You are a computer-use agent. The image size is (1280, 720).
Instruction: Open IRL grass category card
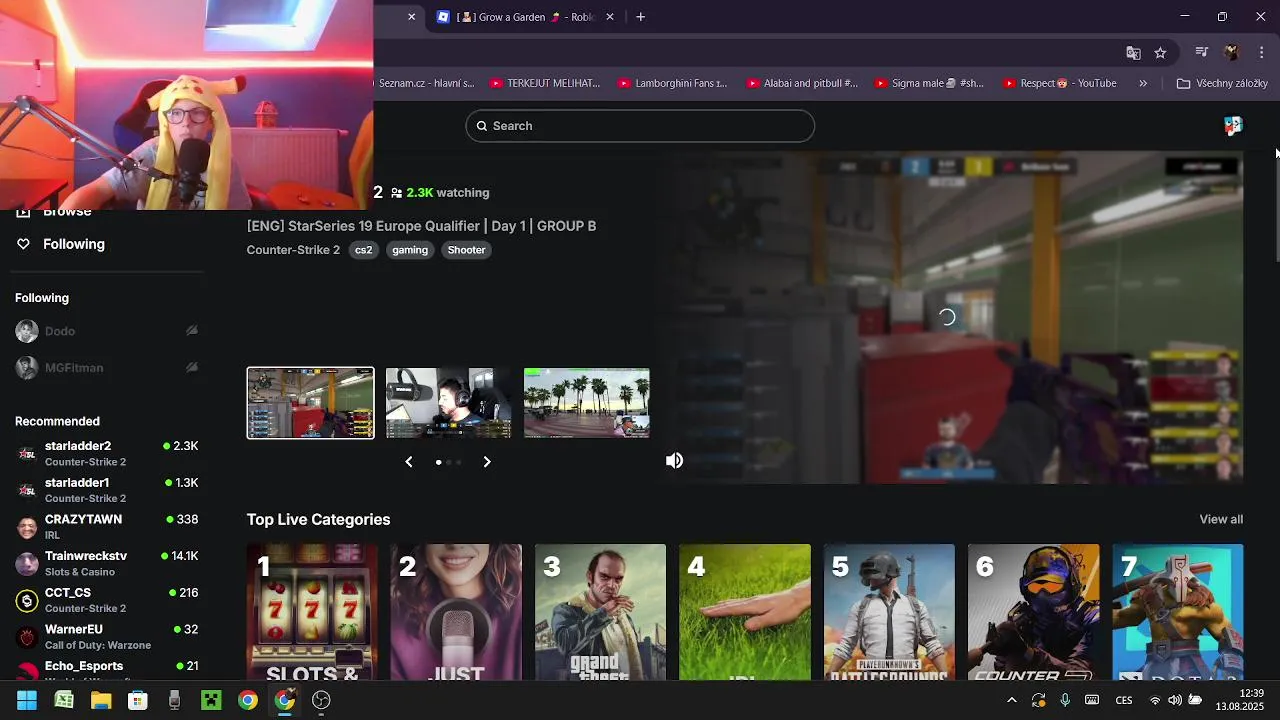coord(745,612)
